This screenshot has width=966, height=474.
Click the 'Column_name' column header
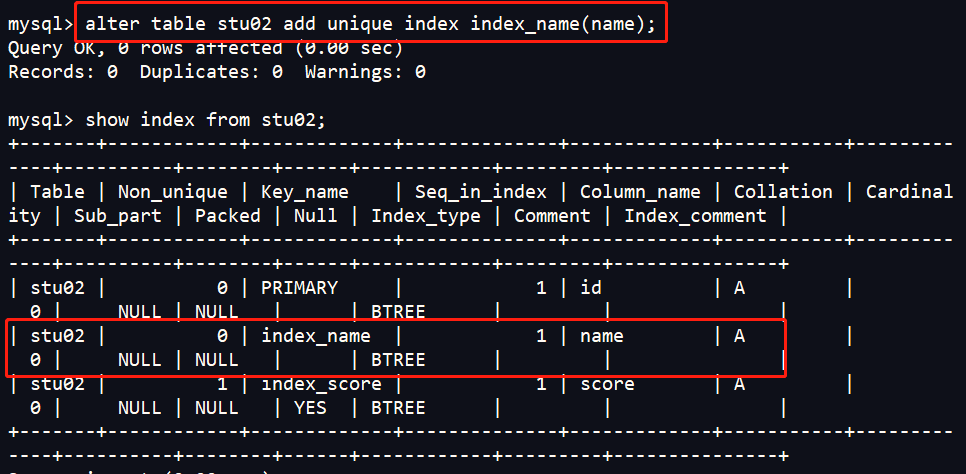(640, 192)
